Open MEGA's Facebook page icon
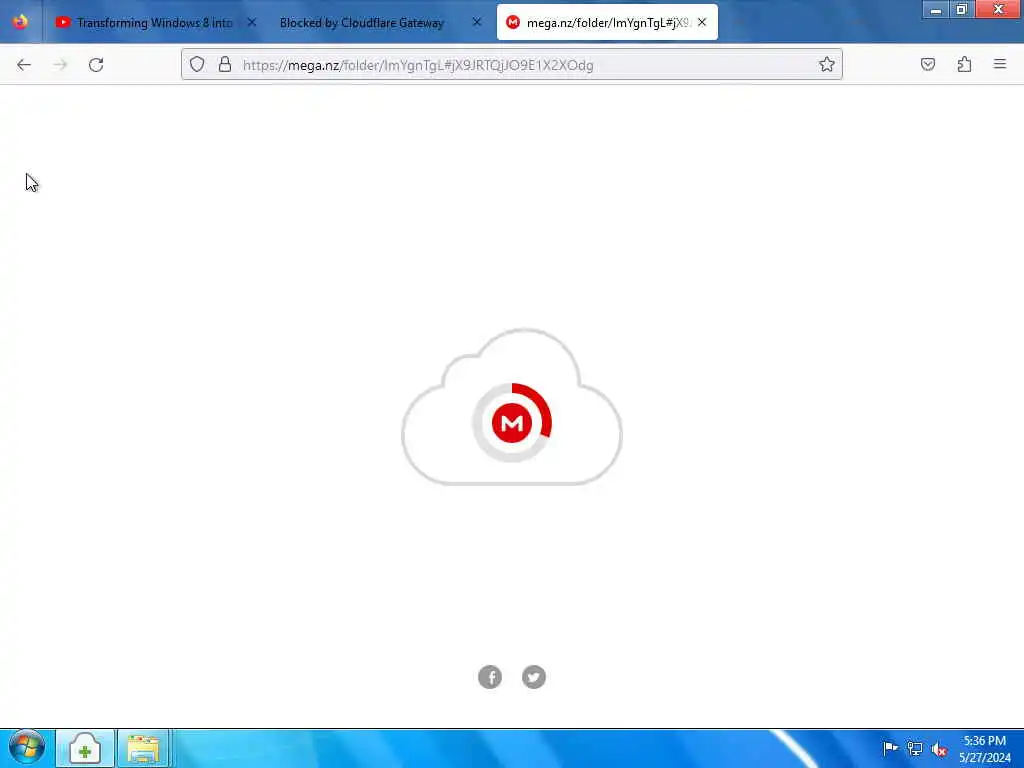 490,677
